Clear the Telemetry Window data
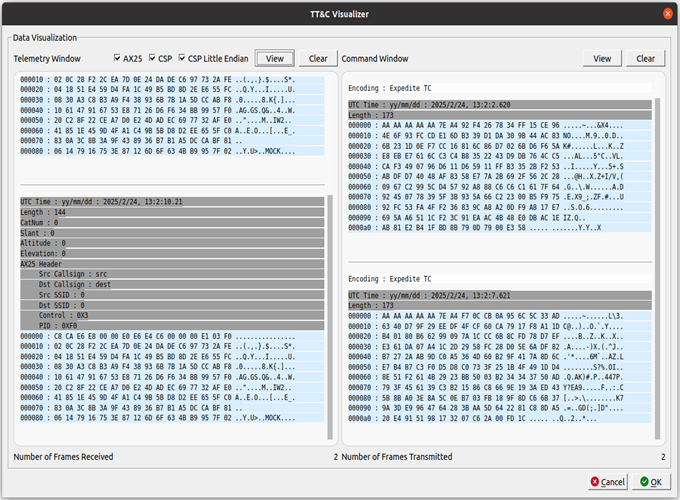The height and width of the screenshot is (500, 680). click(x=318, y=58)
